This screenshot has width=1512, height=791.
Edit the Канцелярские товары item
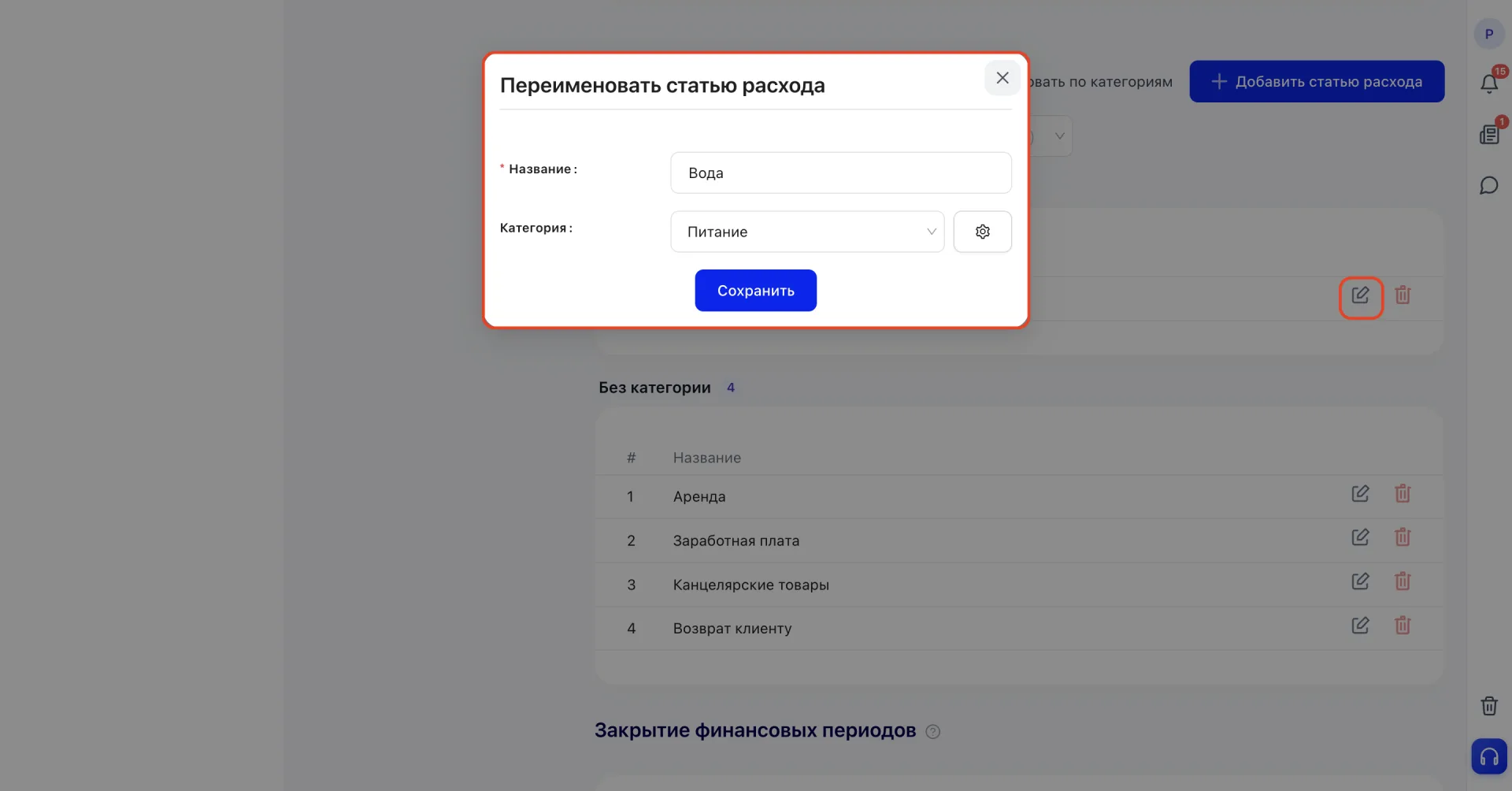pyautogui.click(x=1360, y=581)
